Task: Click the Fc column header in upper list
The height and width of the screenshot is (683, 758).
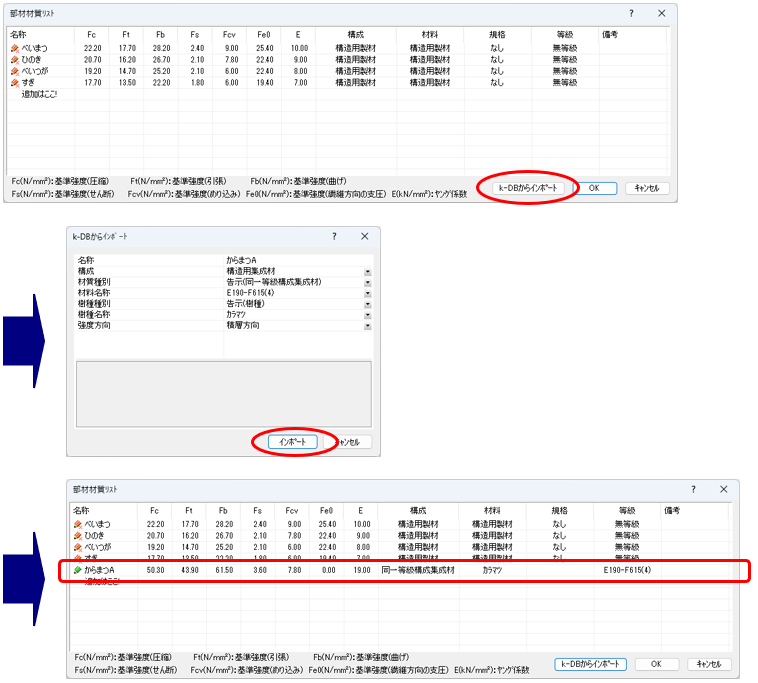Action: coord(92,35)
